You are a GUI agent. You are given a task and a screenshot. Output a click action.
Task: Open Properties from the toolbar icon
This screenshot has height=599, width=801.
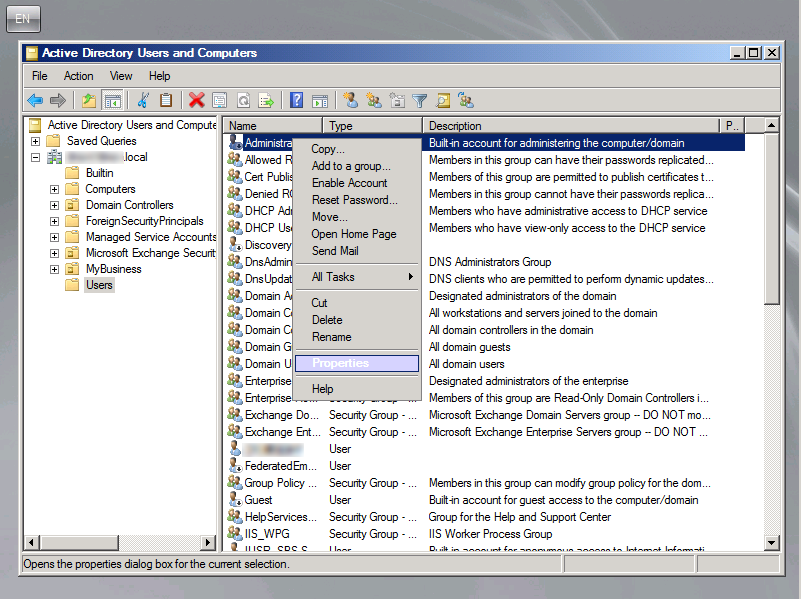click(220, 100)
